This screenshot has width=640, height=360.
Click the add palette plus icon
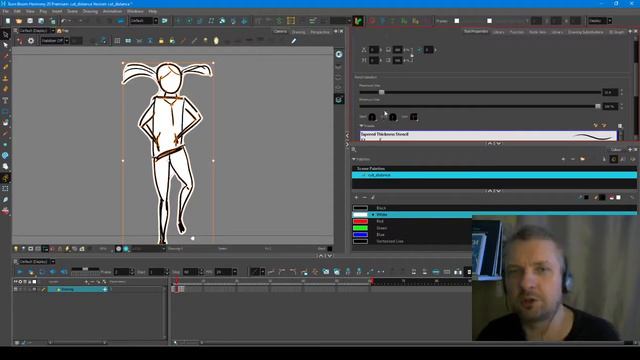[564, 159]
